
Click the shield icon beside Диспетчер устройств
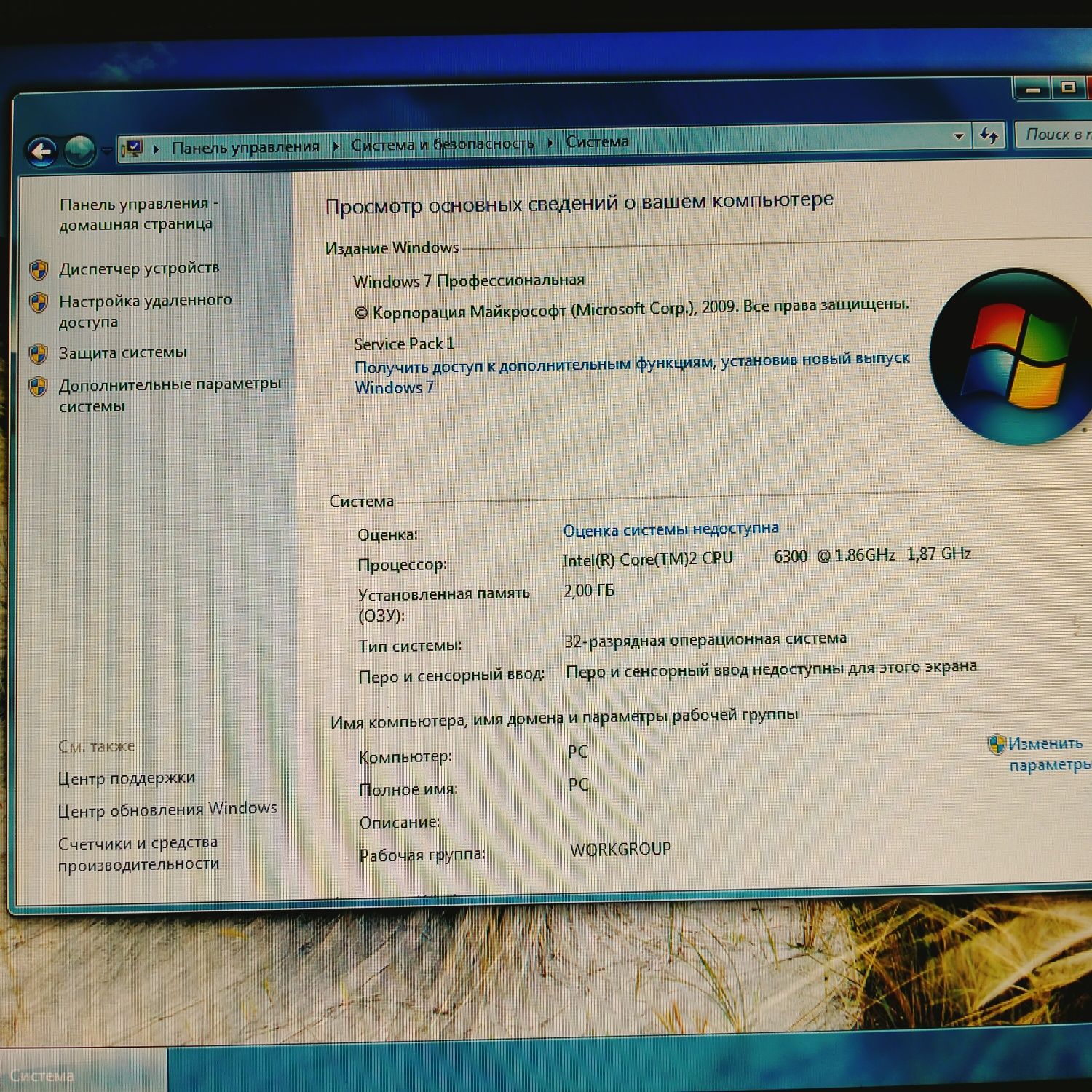click(x=39, y=270)
